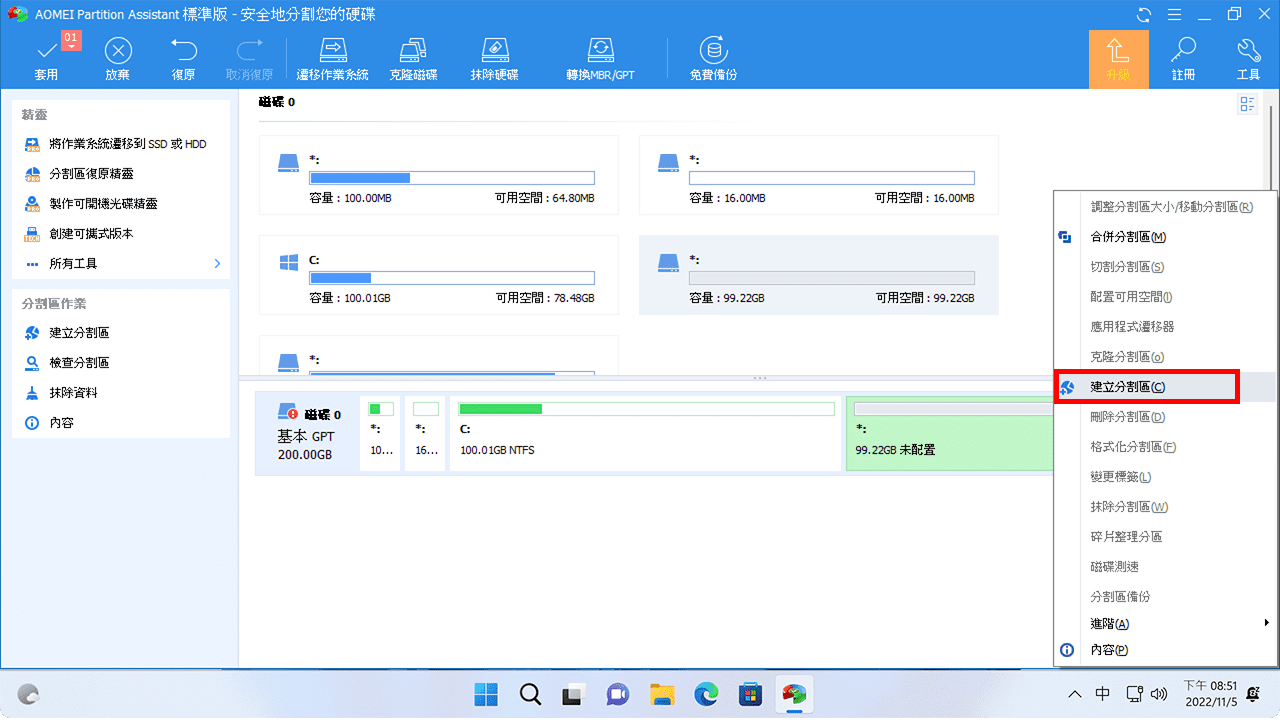Launch the 克隆磁碟 (Clone Disk) tool
The height and width of the screenshot is (720, 1280).
click(413, 57)
